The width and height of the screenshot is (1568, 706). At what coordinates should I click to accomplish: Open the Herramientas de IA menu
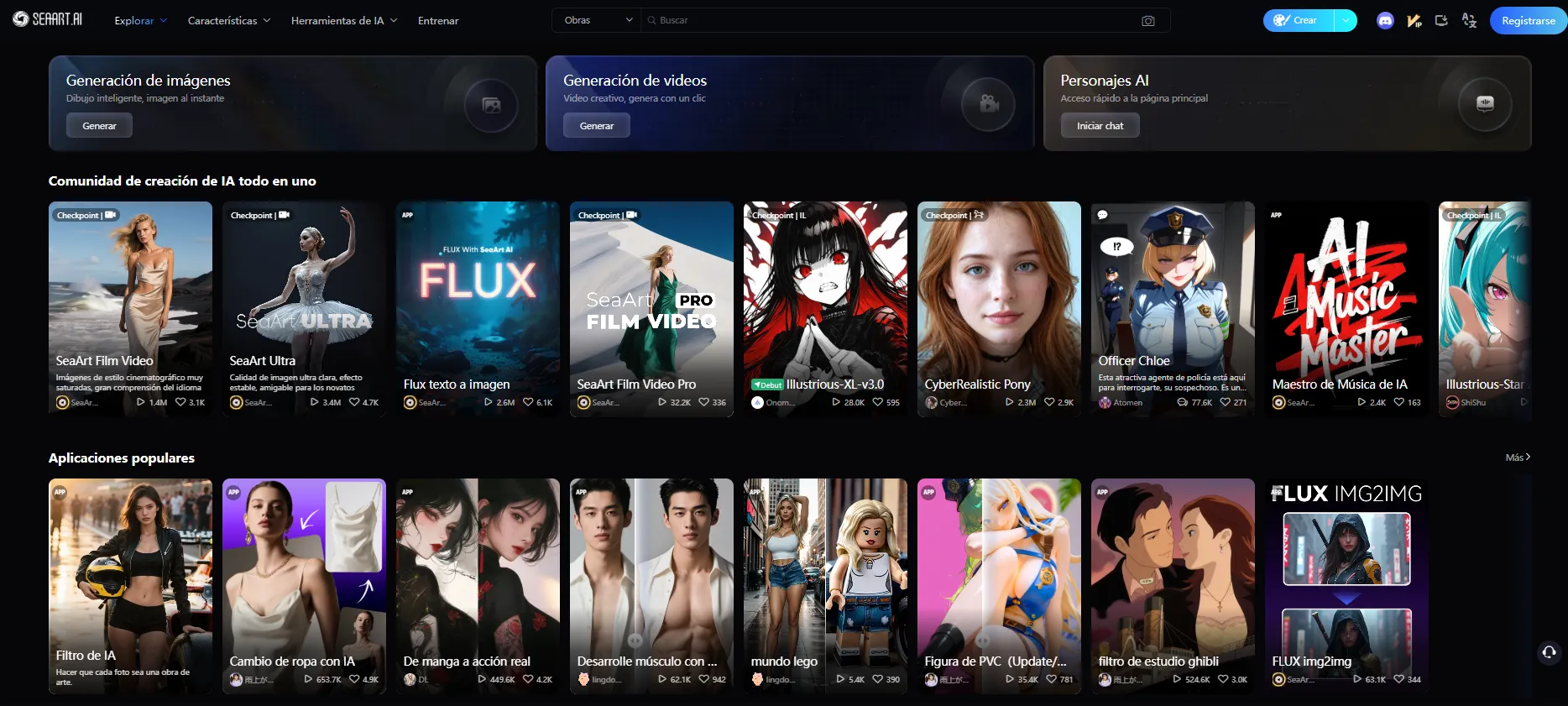click(x=344, y=21)
